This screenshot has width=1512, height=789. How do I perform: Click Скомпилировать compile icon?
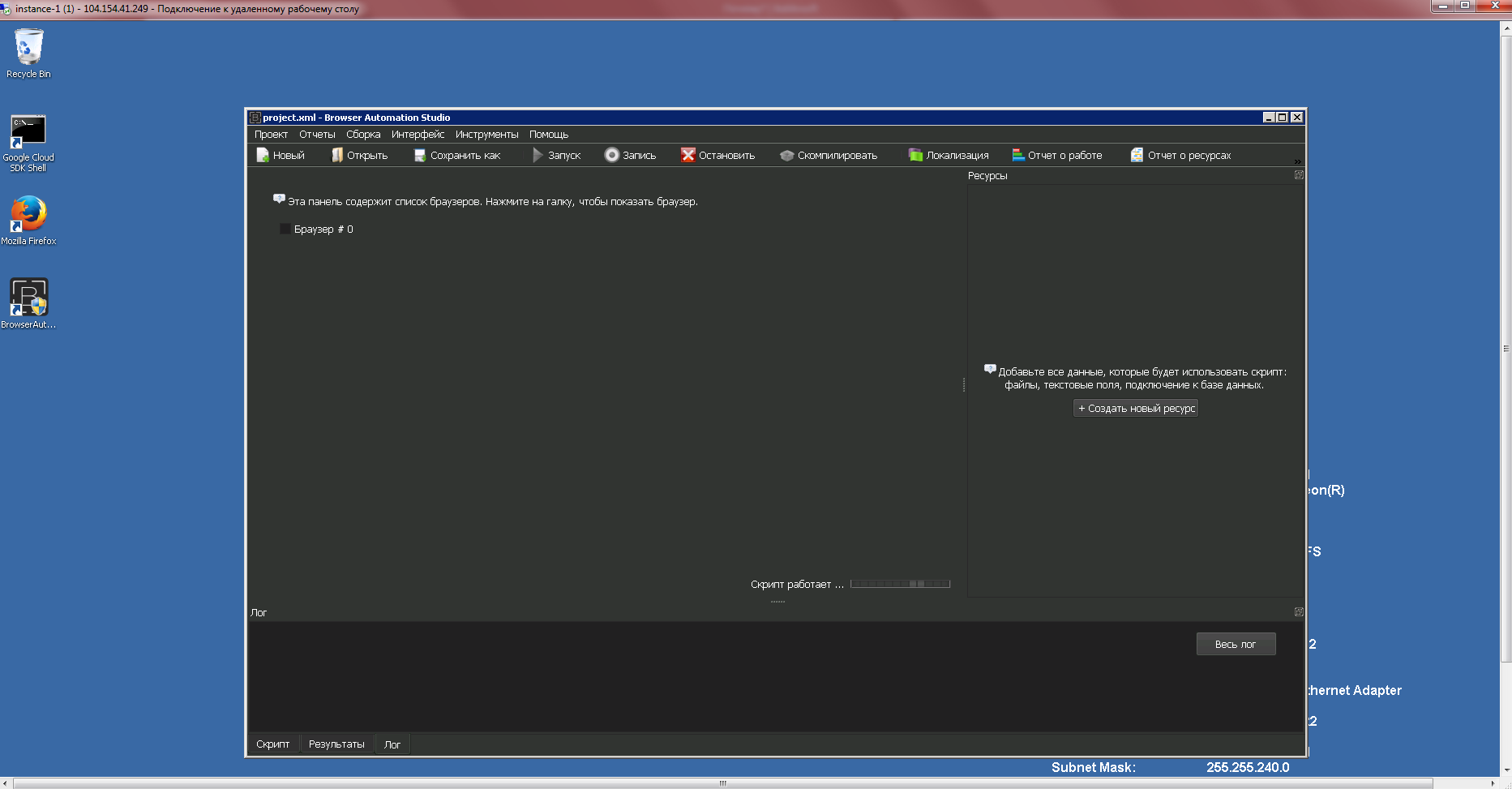pyautogui.click(x=786, y=155)
